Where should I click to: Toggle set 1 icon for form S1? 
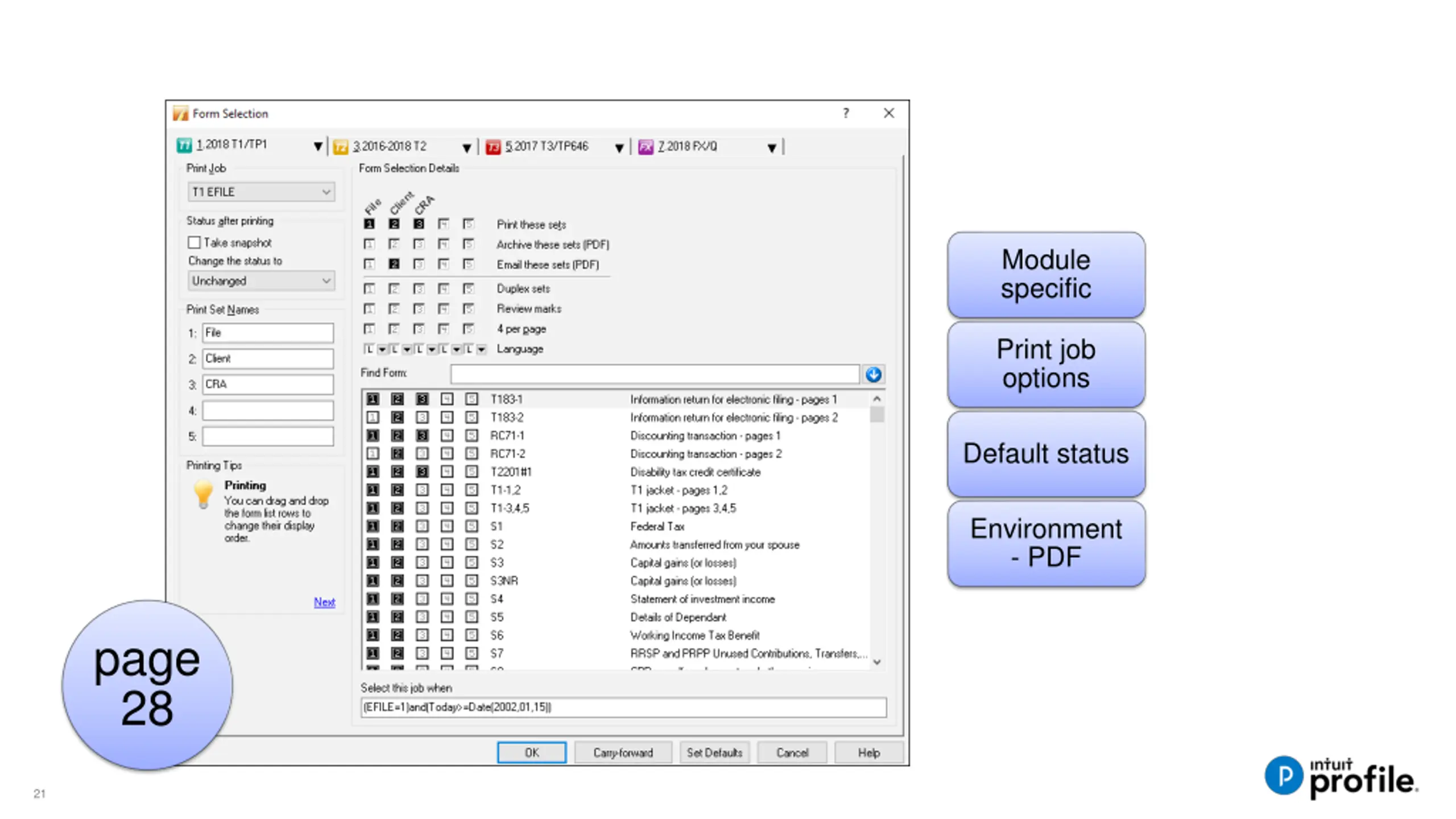[x=373, y=527]
